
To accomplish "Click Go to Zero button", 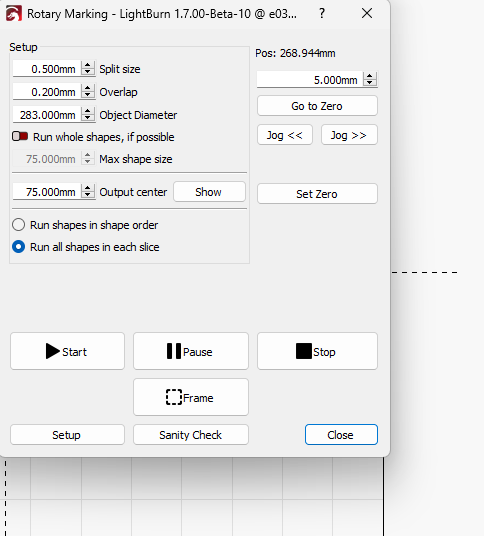I will coord(317,106).
